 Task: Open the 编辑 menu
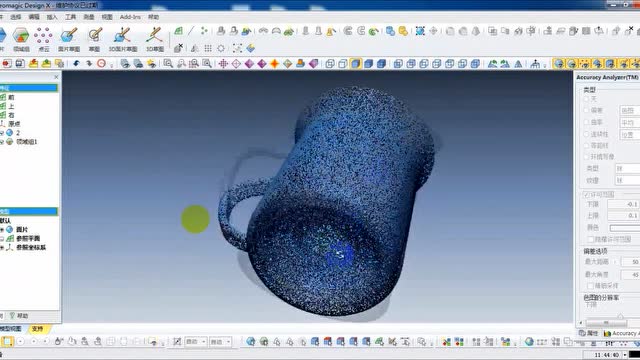(x=34, y=17)
